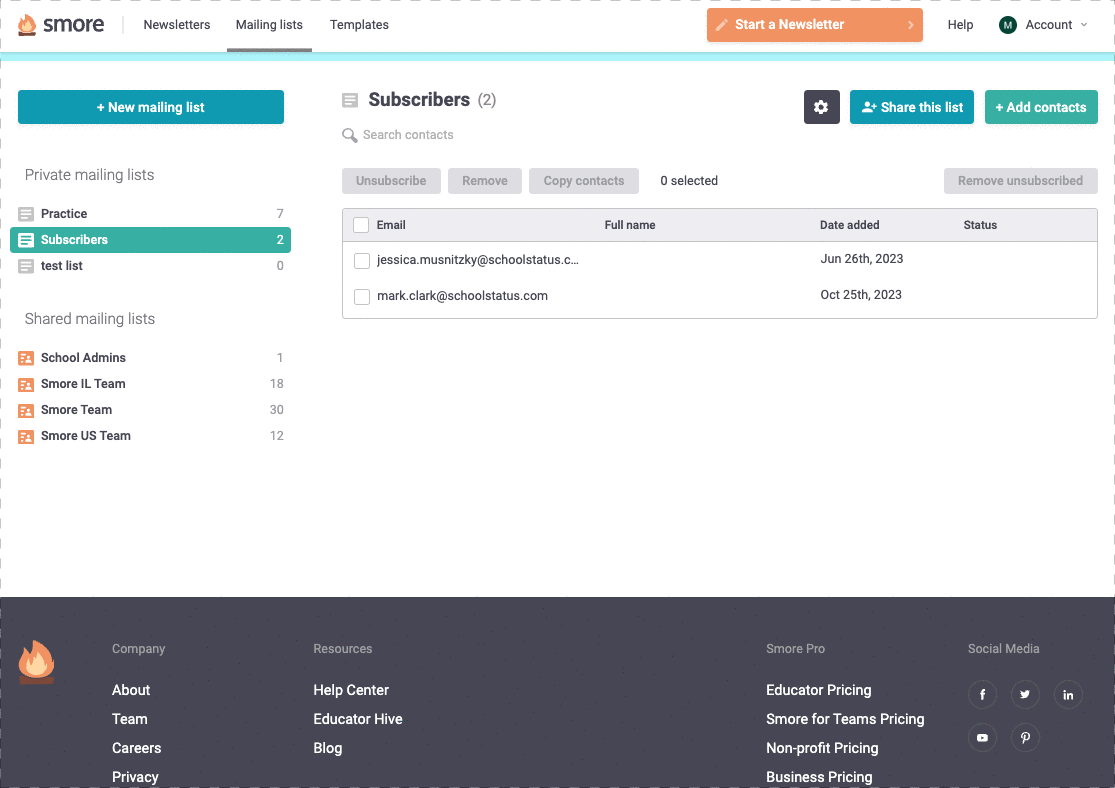Select the Smore US Team shared list
1115x788 pixels.
point(151,436)
